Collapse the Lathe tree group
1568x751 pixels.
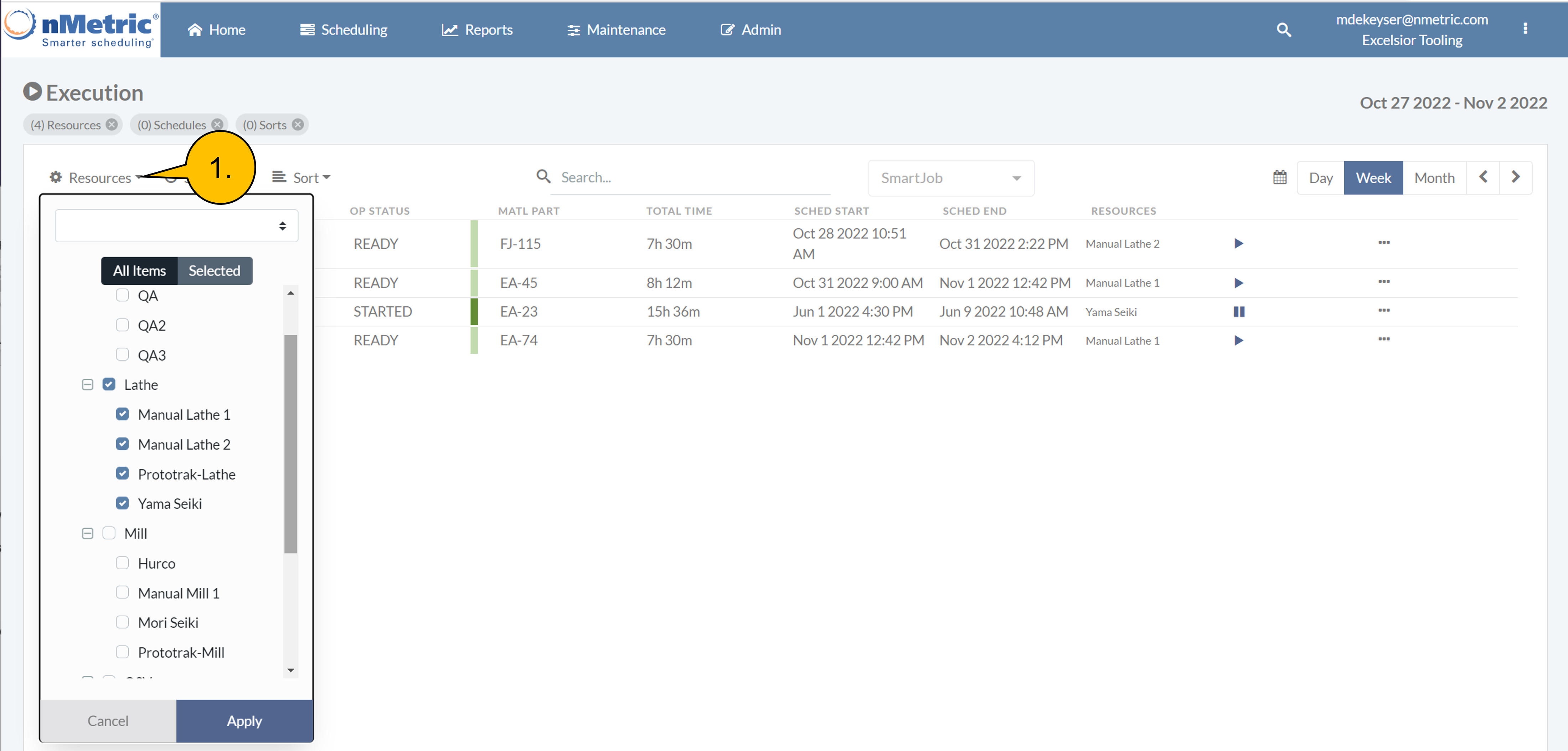tap(88, 385)
